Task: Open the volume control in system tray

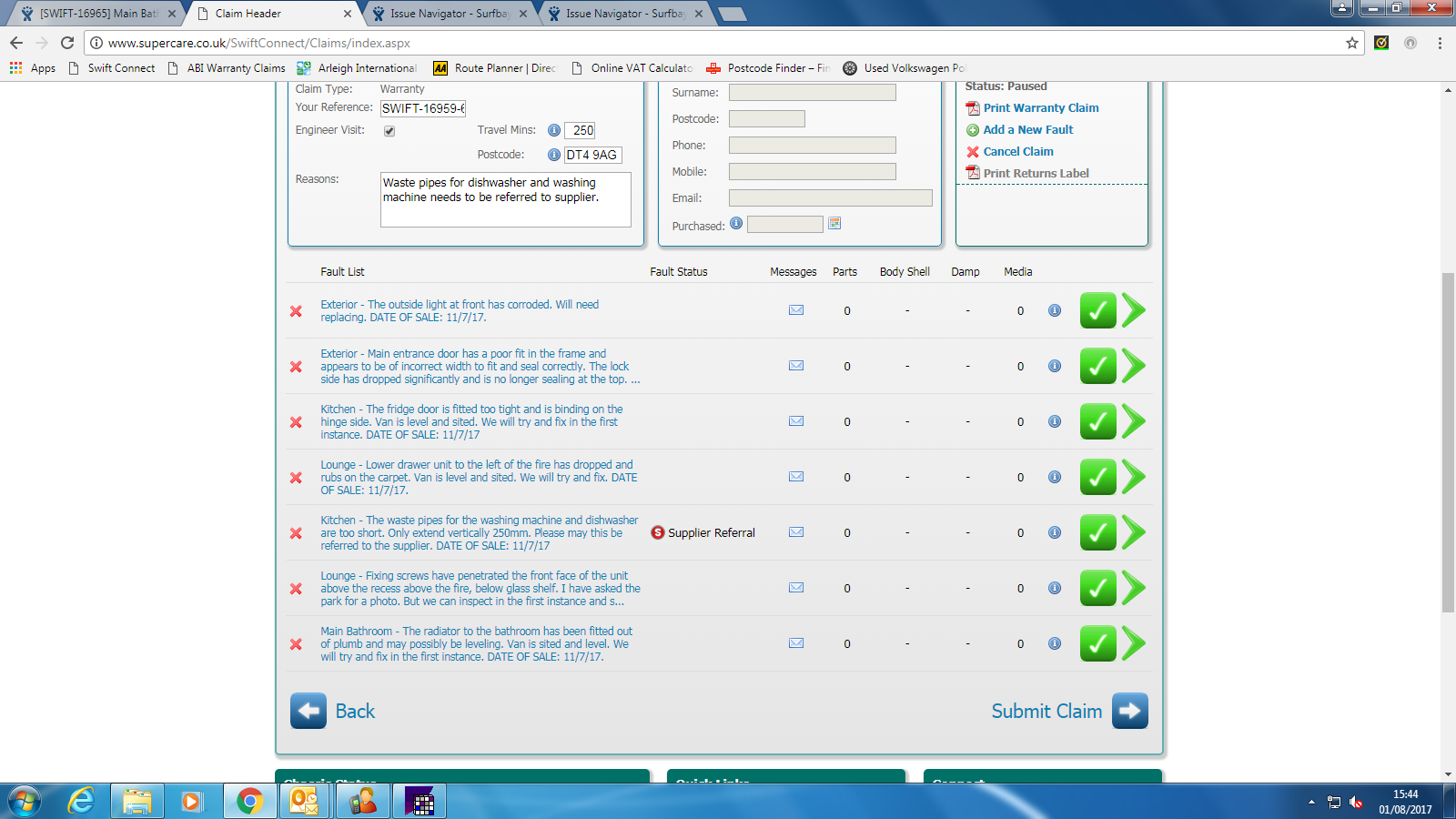Action: [1356, 802]
